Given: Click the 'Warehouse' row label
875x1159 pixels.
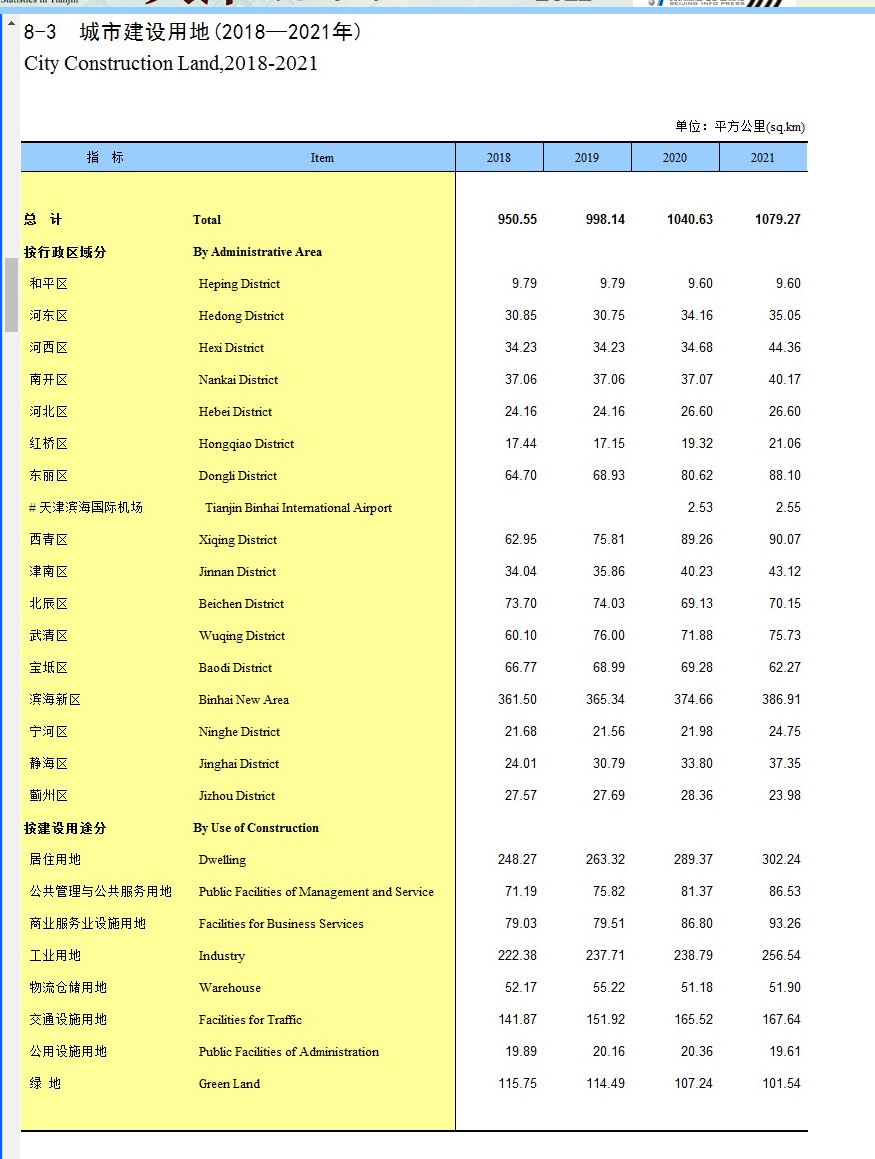Looking at the screenshot, I should point(230,988).
